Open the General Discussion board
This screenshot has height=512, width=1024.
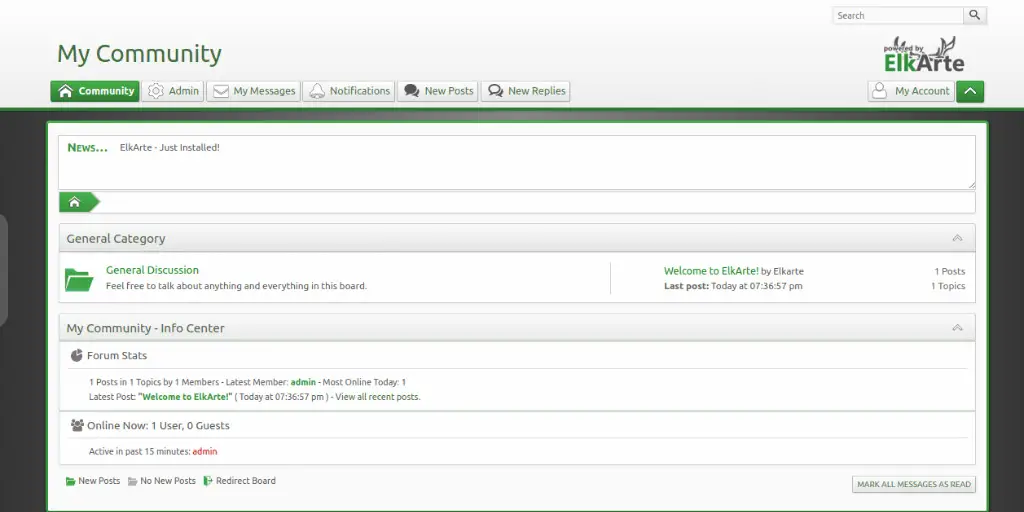[152, 270]
